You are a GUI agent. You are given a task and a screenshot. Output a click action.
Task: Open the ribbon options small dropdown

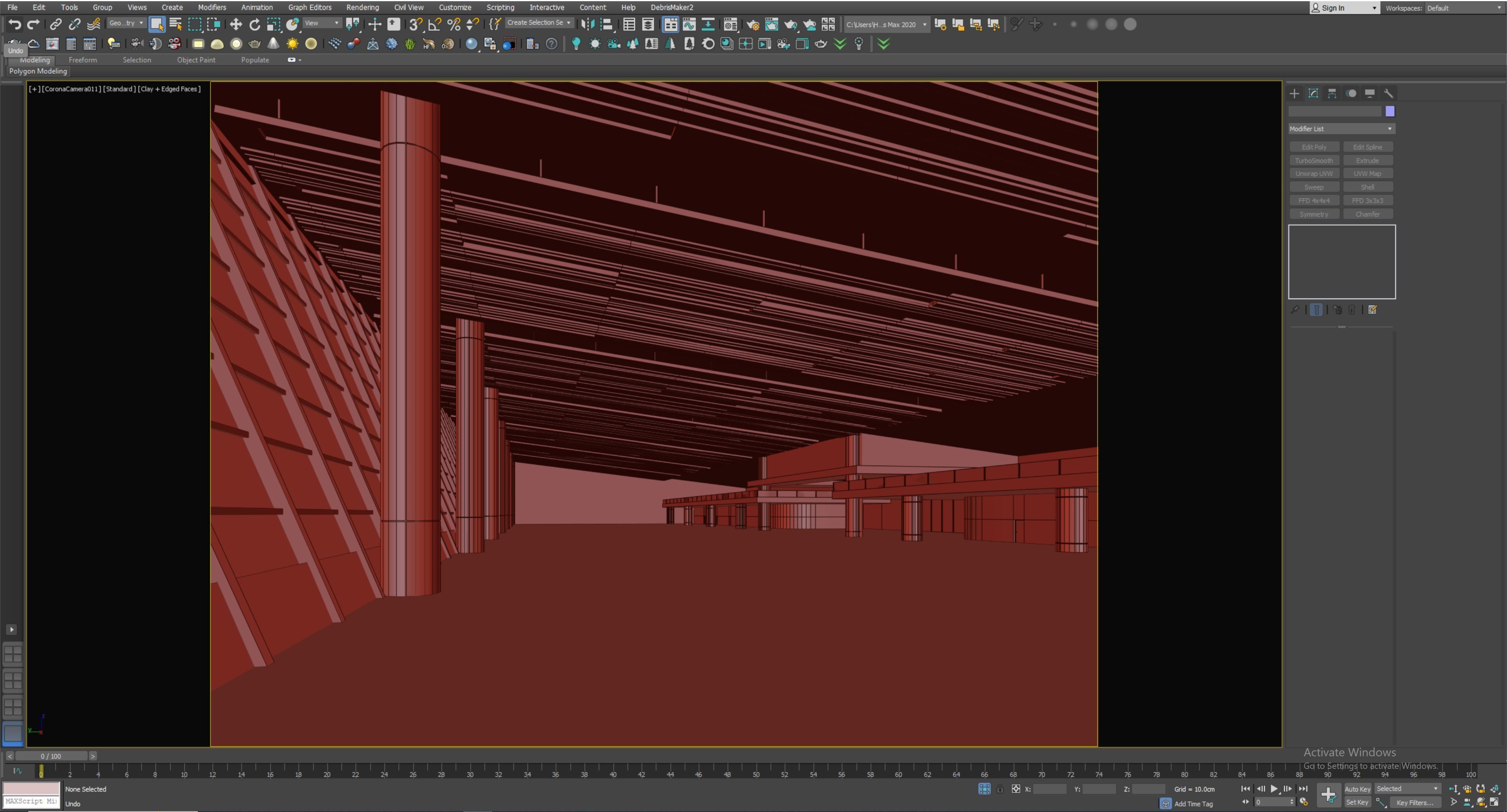(295, 60)
